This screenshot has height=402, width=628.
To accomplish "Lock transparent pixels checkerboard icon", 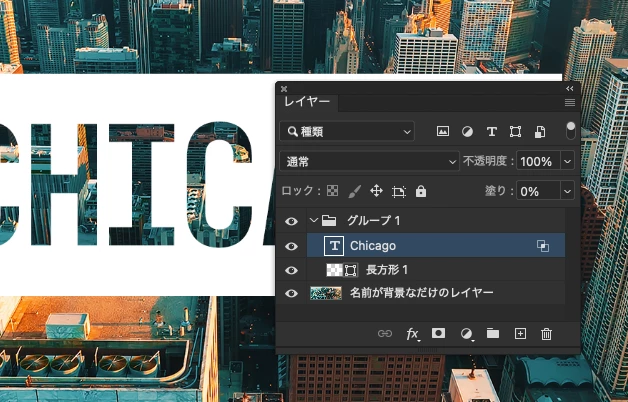I will [332, 191].
